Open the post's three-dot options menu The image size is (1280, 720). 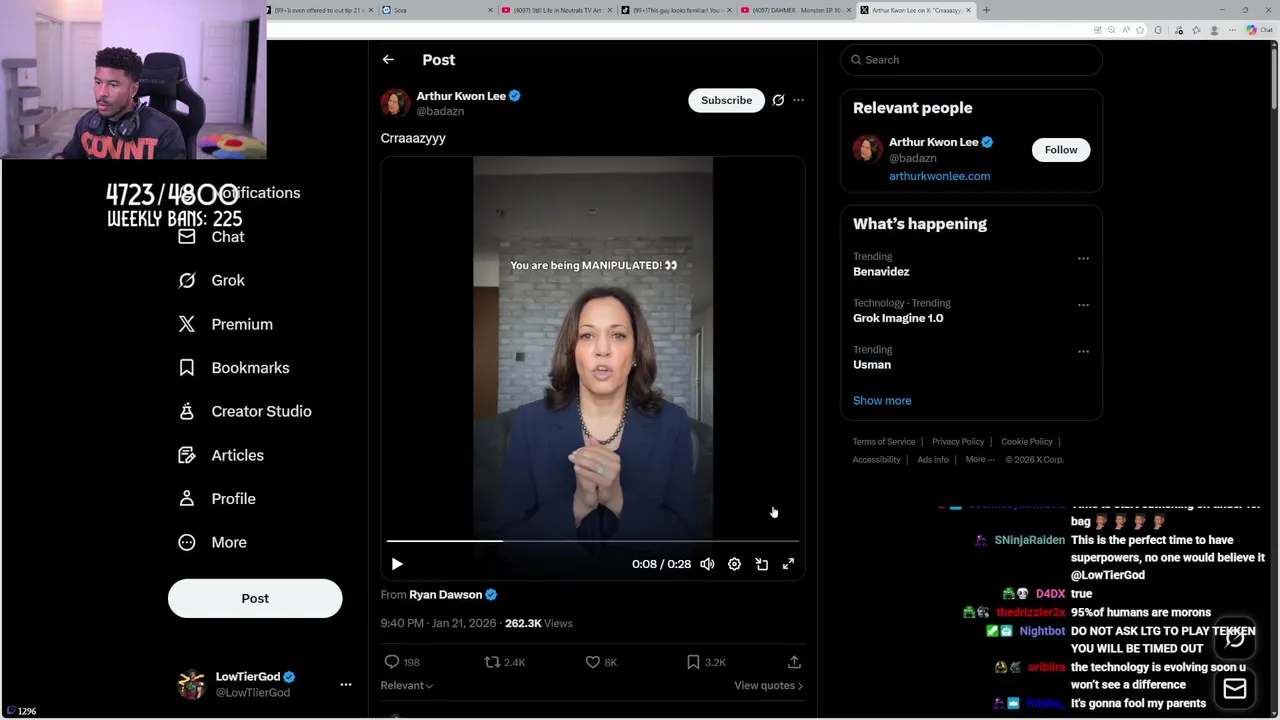click(x=798, y=100)
